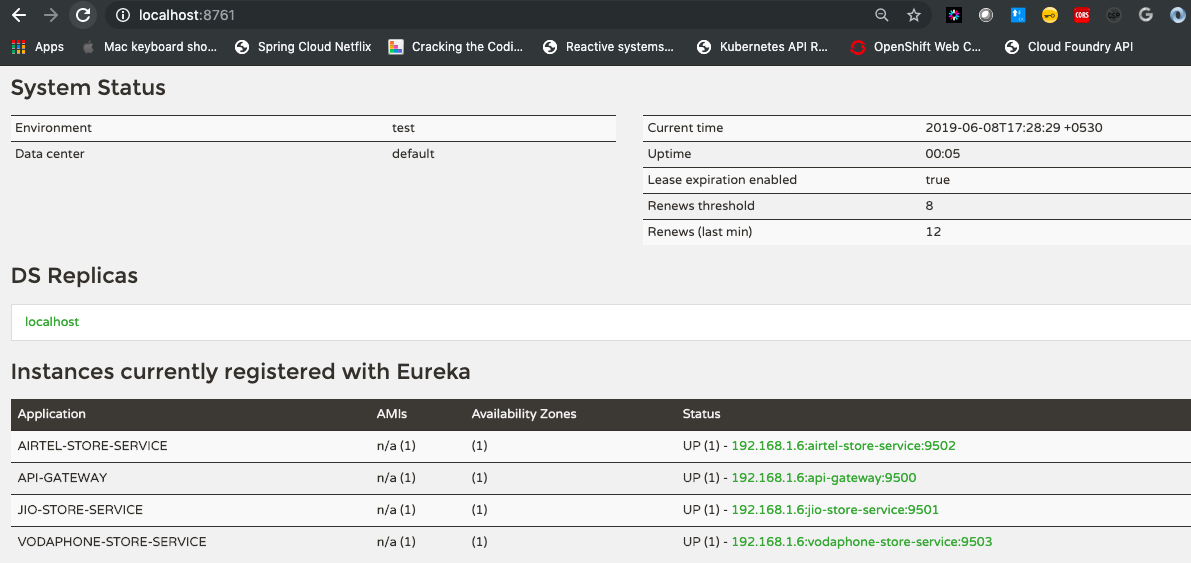Click the Uptime label

pos(669,153)
